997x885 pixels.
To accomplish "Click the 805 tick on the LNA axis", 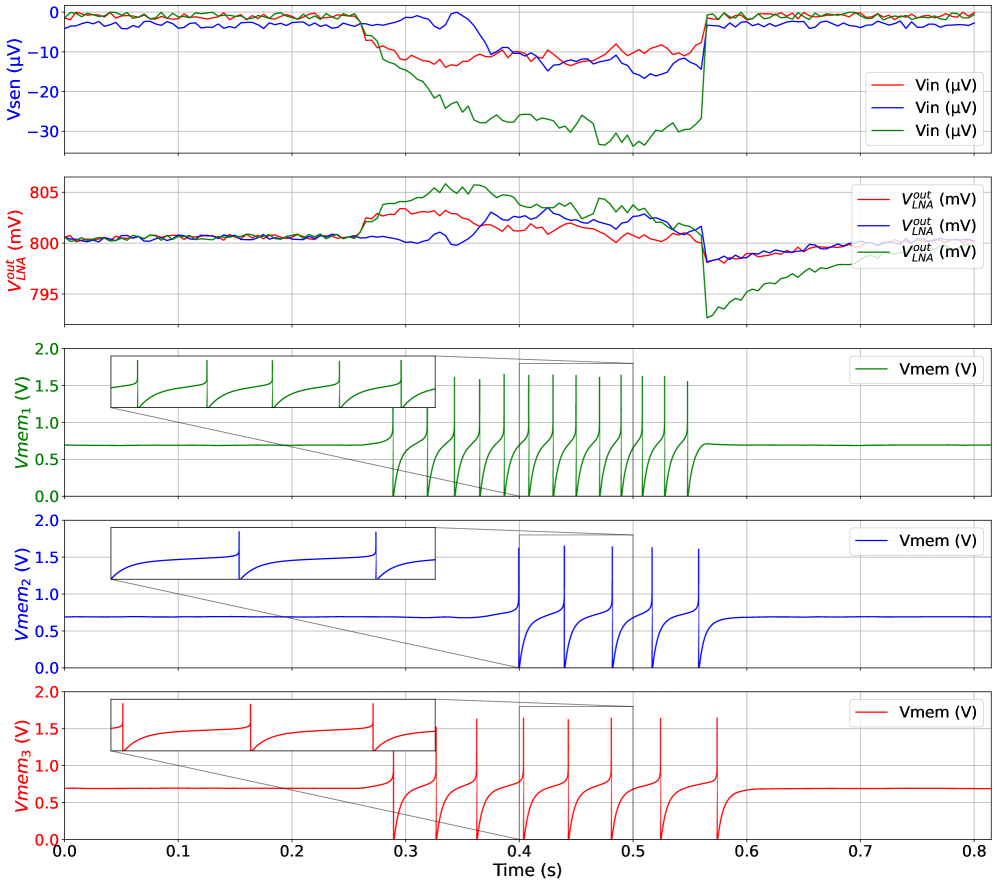I will click(x=45, y=193).
